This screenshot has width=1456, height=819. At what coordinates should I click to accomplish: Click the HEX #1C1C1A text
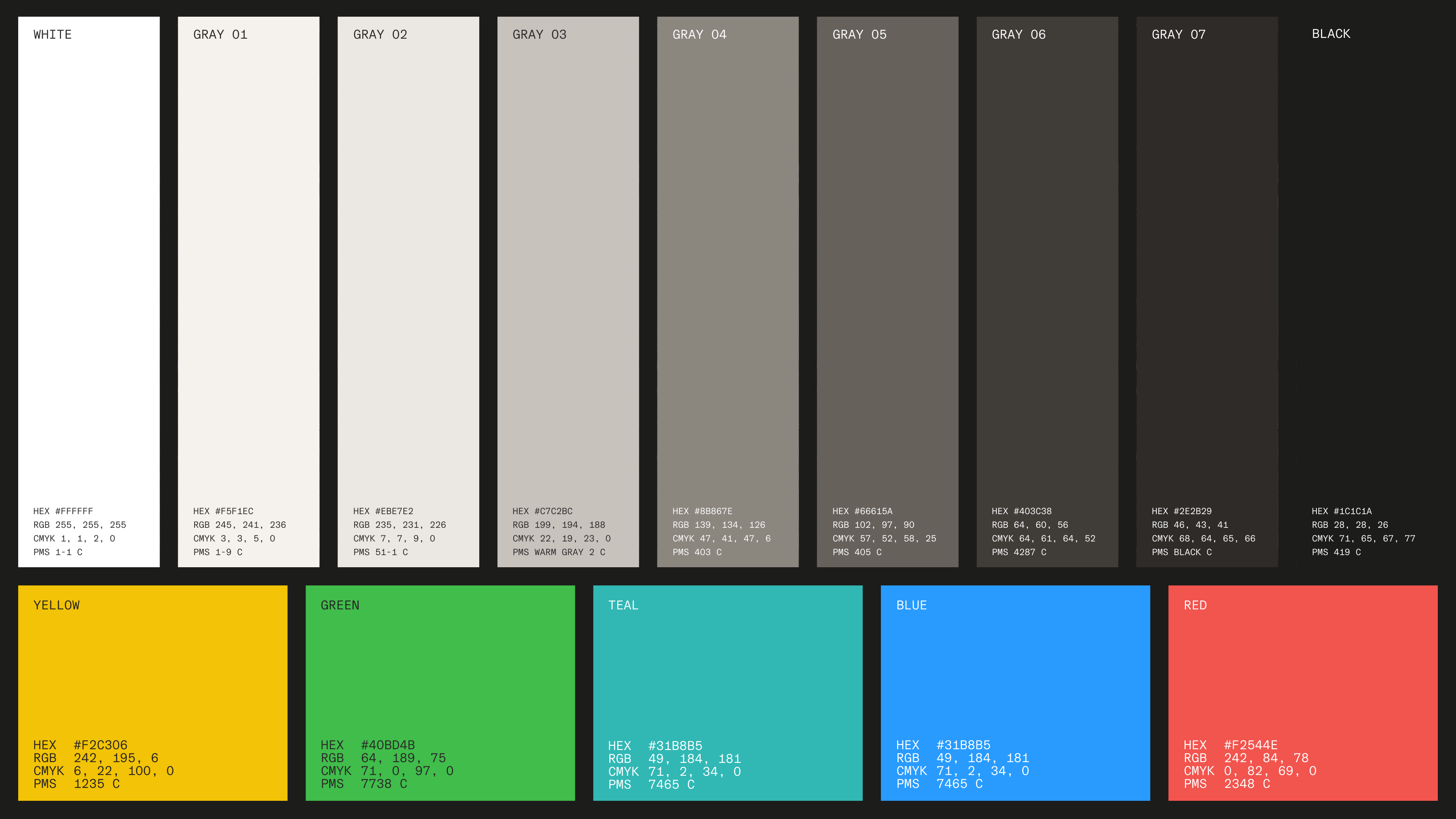(x=1341, y=511)
